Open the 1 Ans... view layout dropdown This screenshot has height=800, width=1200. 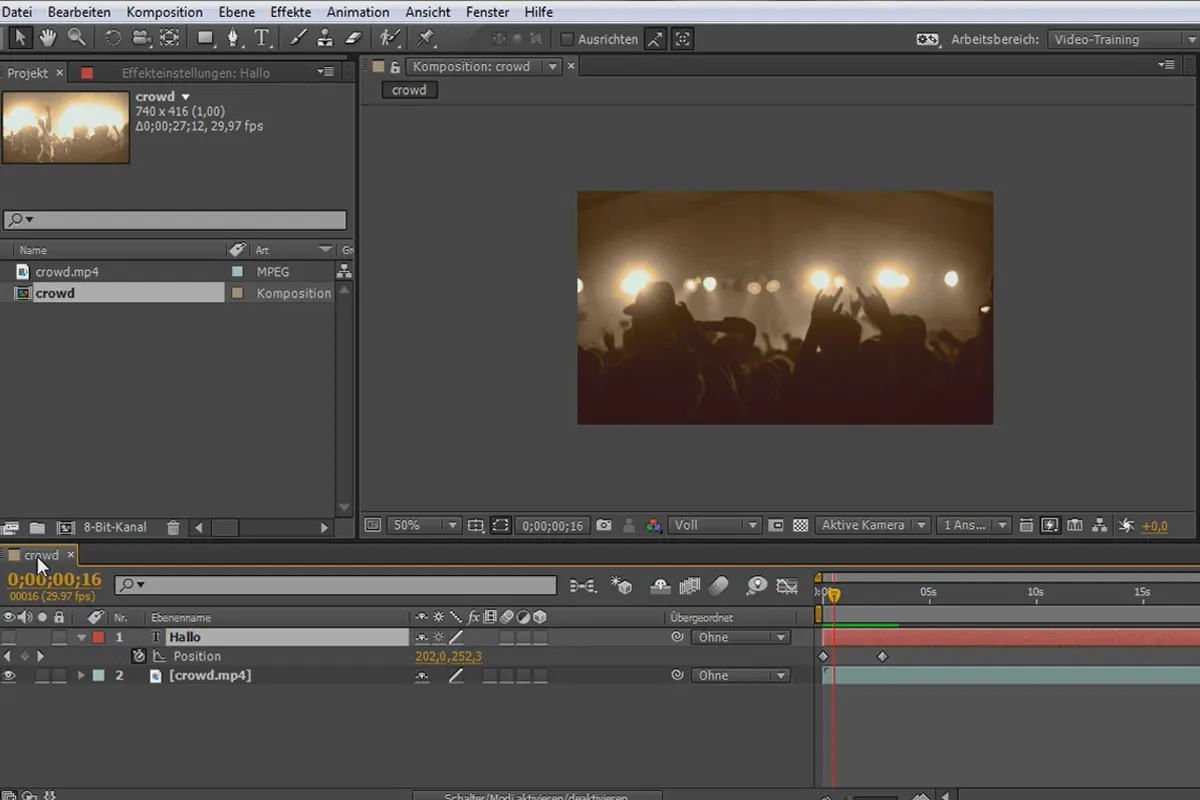click(x=975, y=525)
